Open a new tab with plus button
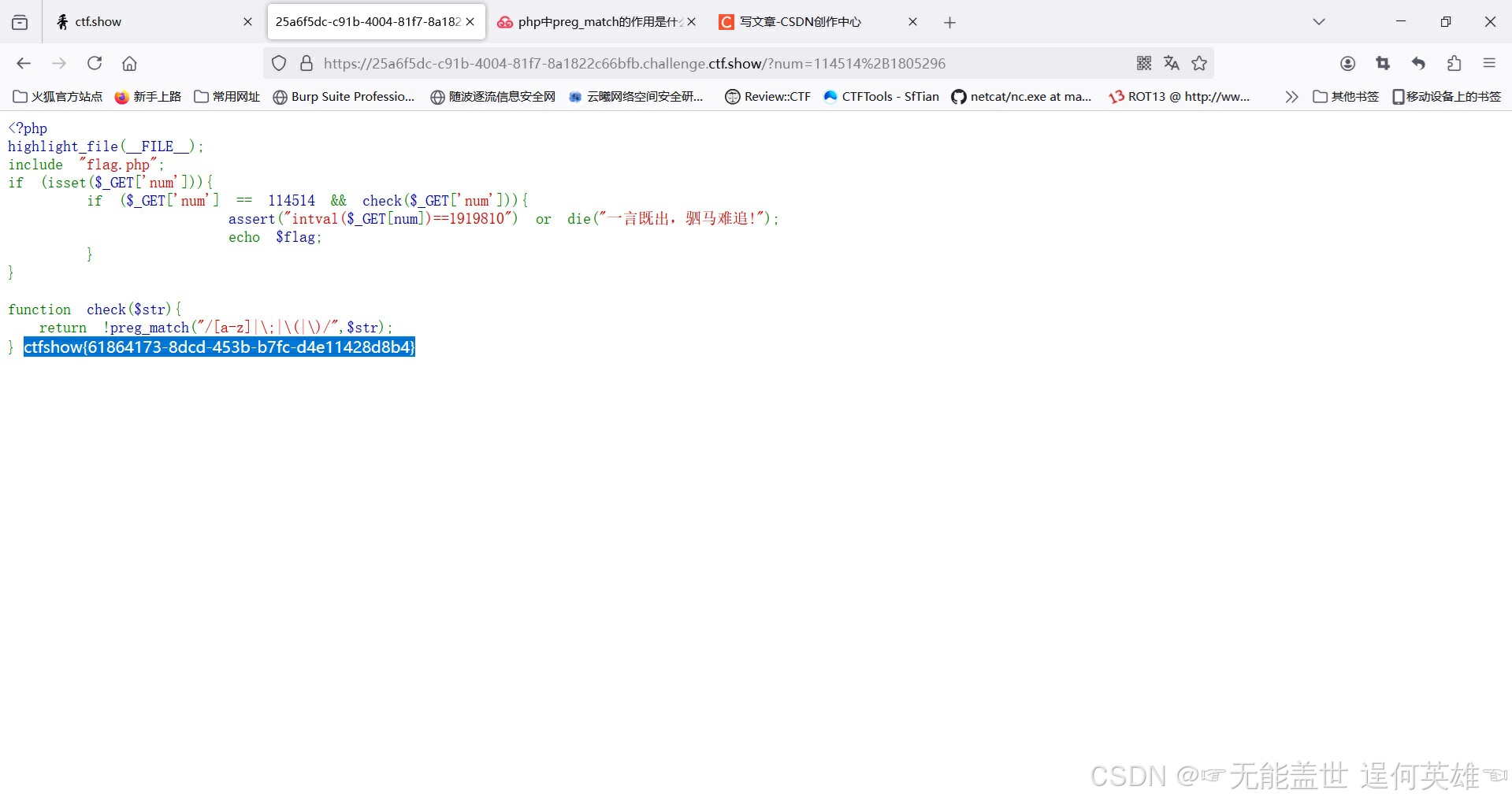Screen dimensions: 1512x801 point(949,23)
